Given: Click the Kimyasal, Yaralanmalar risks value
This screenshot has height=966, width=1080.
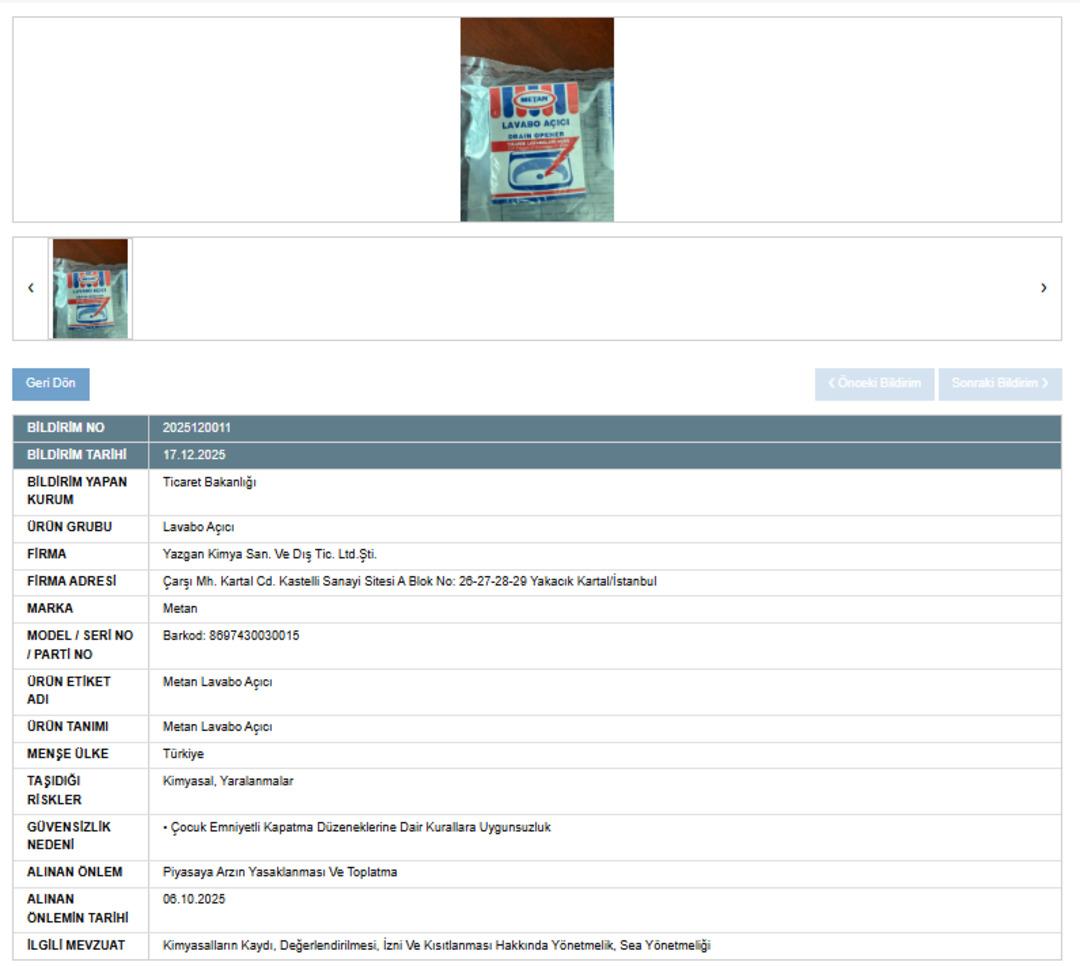Looking at the screenshot, I should pyautogui.click(x=228, y=781).
